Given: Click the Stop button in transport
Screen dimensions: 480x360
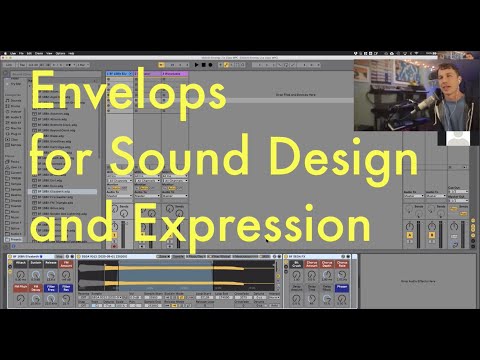Looking at the screenshot, I should pyautogui.click(x=203, y=65).
